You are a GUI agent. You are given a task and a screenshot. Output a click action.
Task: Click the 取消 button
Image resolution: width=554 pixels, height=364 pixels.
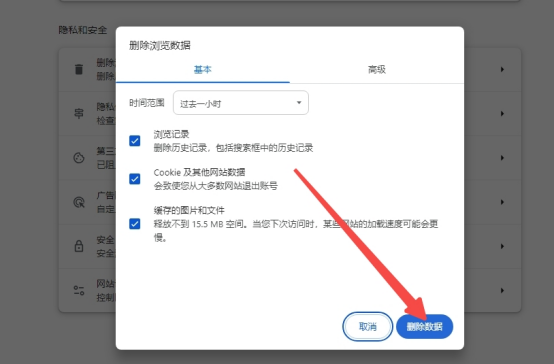[x=367, y=327]
